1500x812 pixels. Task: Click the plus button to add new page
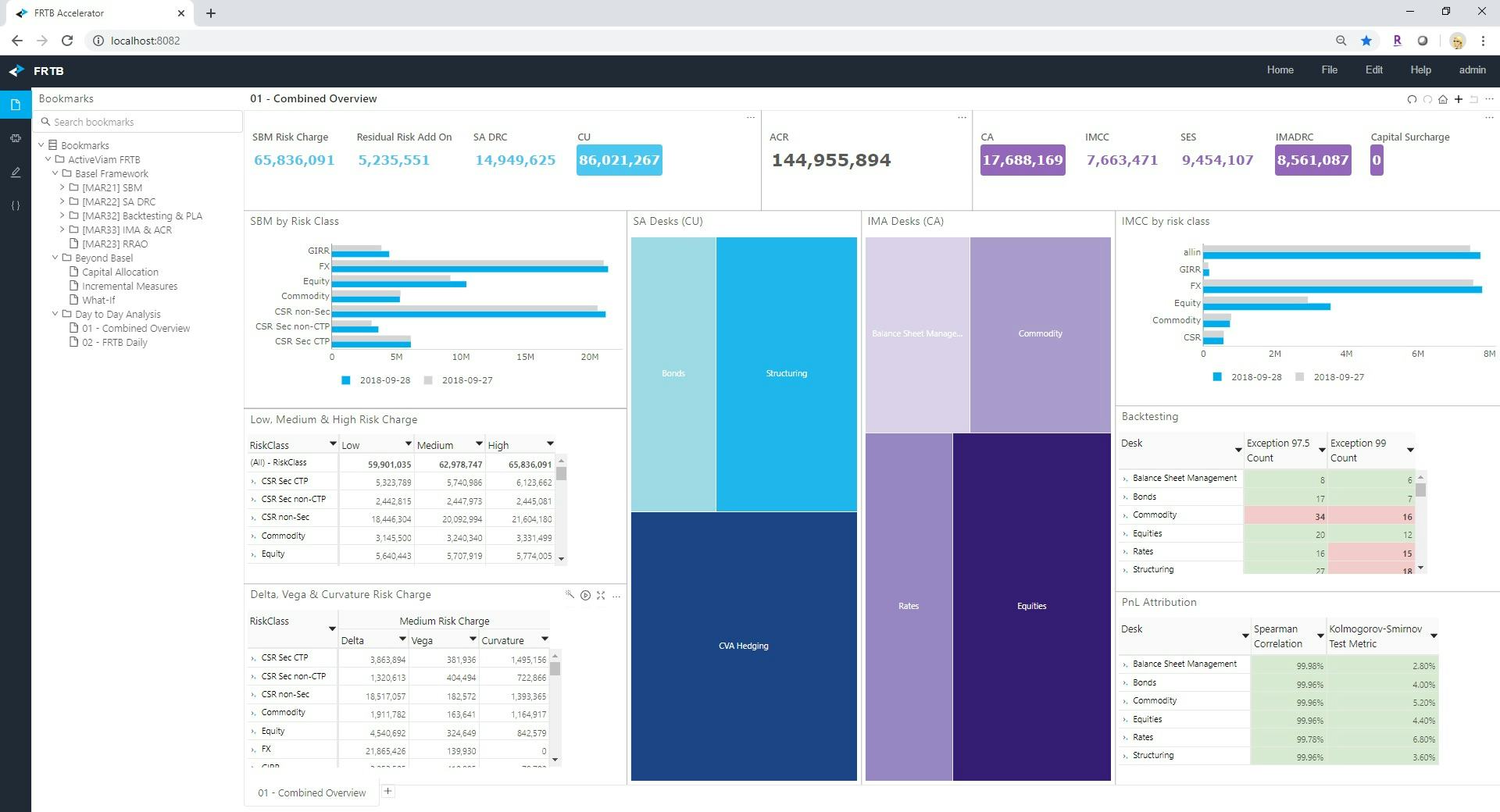tap(387, 791)
